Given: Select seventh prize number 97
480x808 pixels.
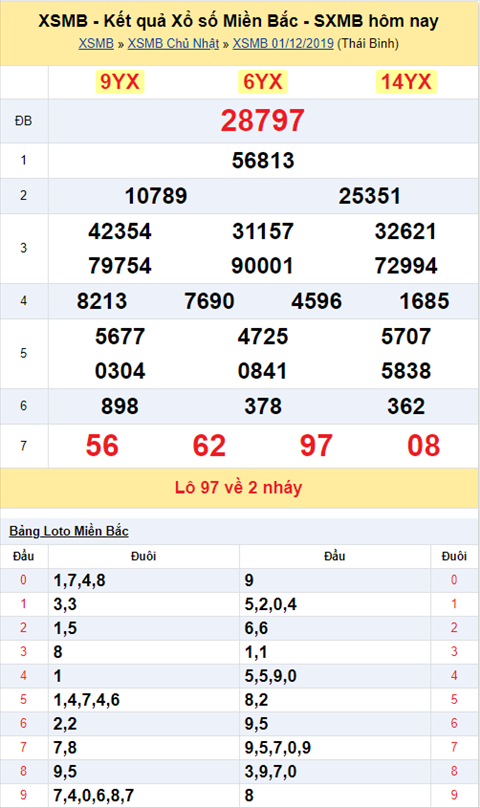Looking at the screenshot, I should [316, 446].
